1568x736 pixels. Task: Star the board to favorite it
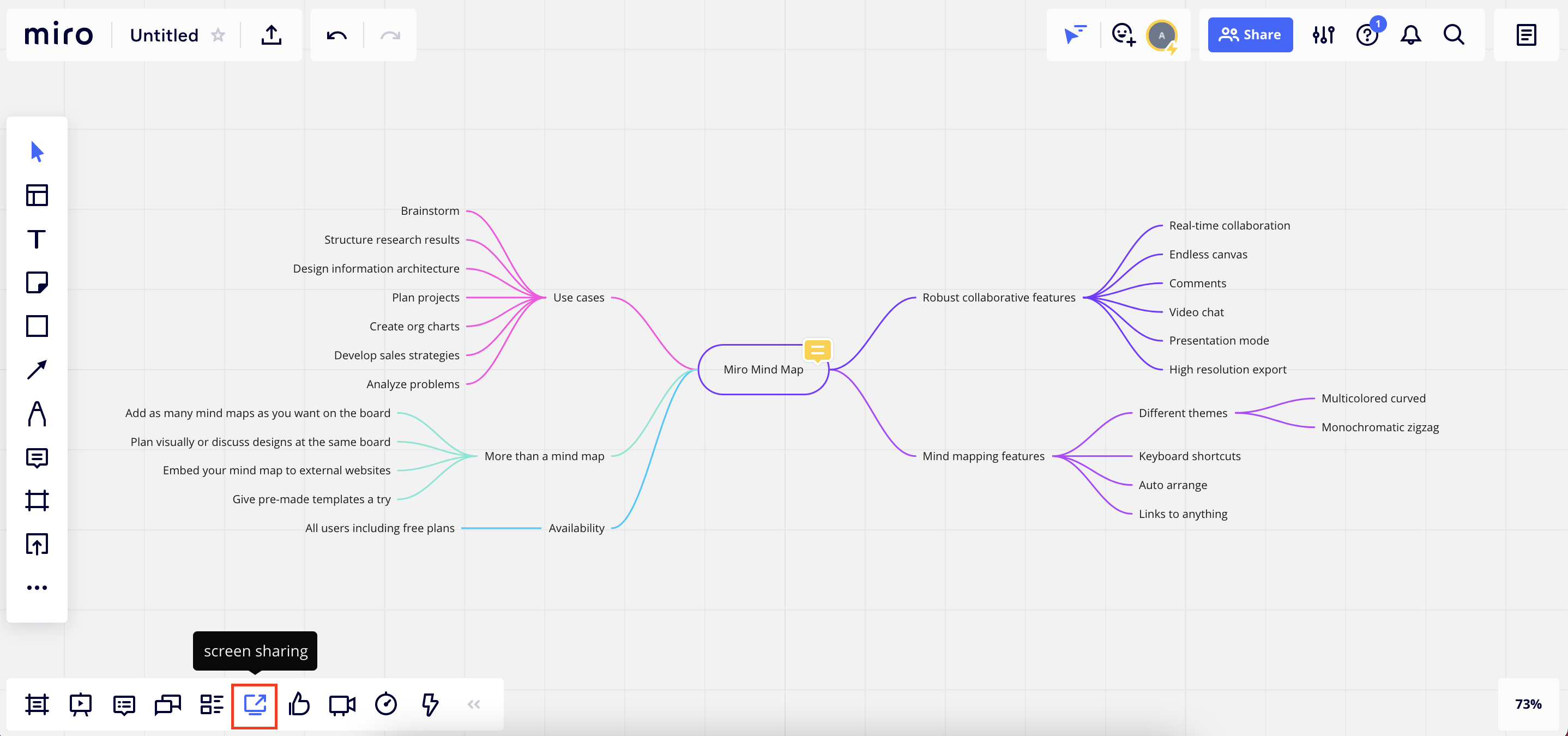(218, 35)
